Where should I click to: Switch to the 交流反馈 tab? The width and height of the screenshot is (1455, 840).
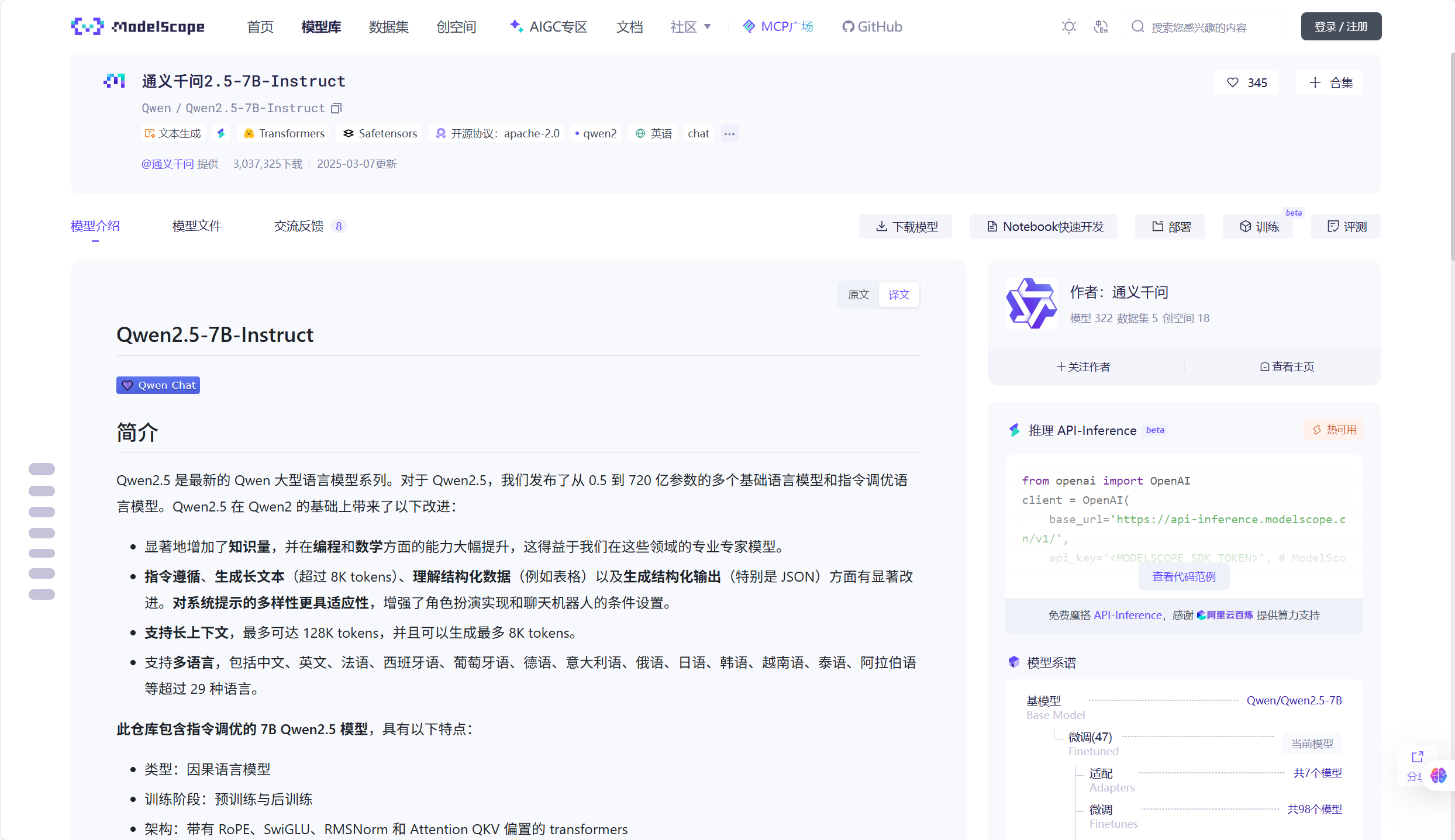coord(310,226)
